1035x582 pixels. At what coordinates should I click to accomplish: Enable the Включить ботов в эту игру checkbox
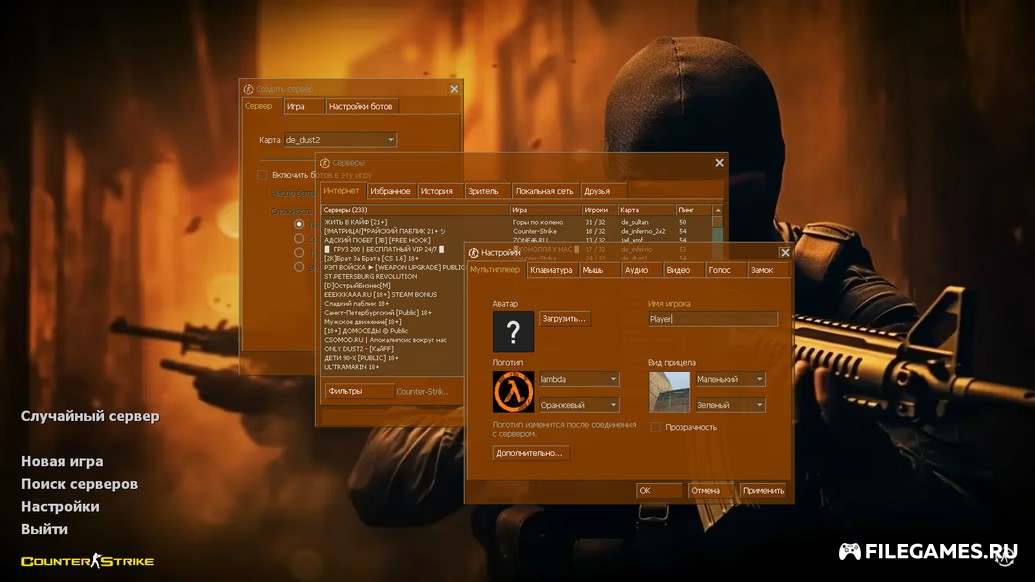click(262, 175)
